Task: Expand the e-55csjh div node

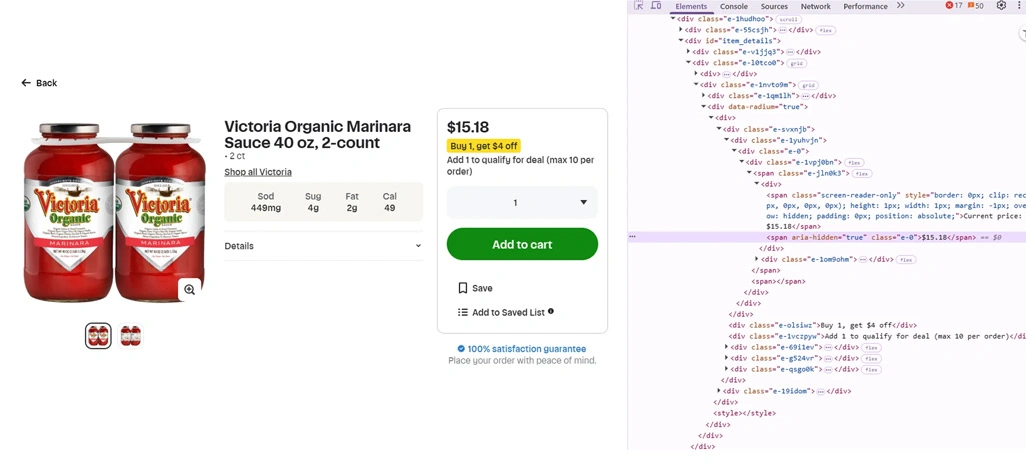Action: coord(681,30)
